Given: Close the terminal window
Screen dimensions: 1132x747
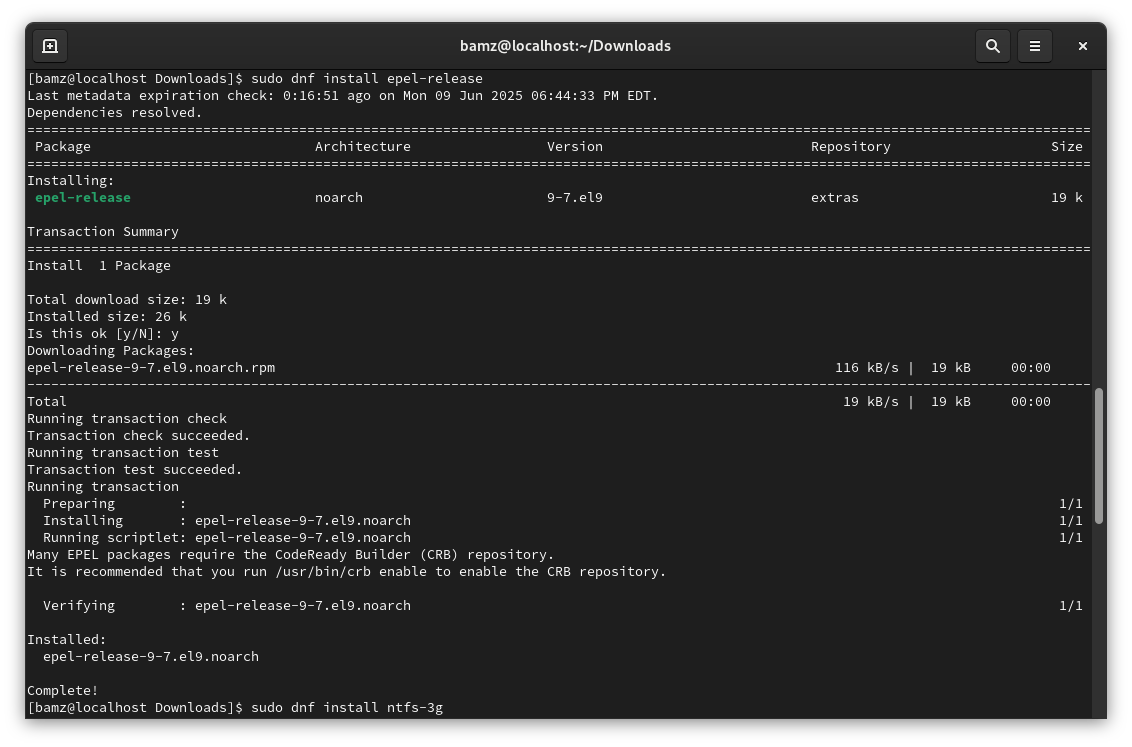Looking at the screenshot, I should [x=1082, y=46].
